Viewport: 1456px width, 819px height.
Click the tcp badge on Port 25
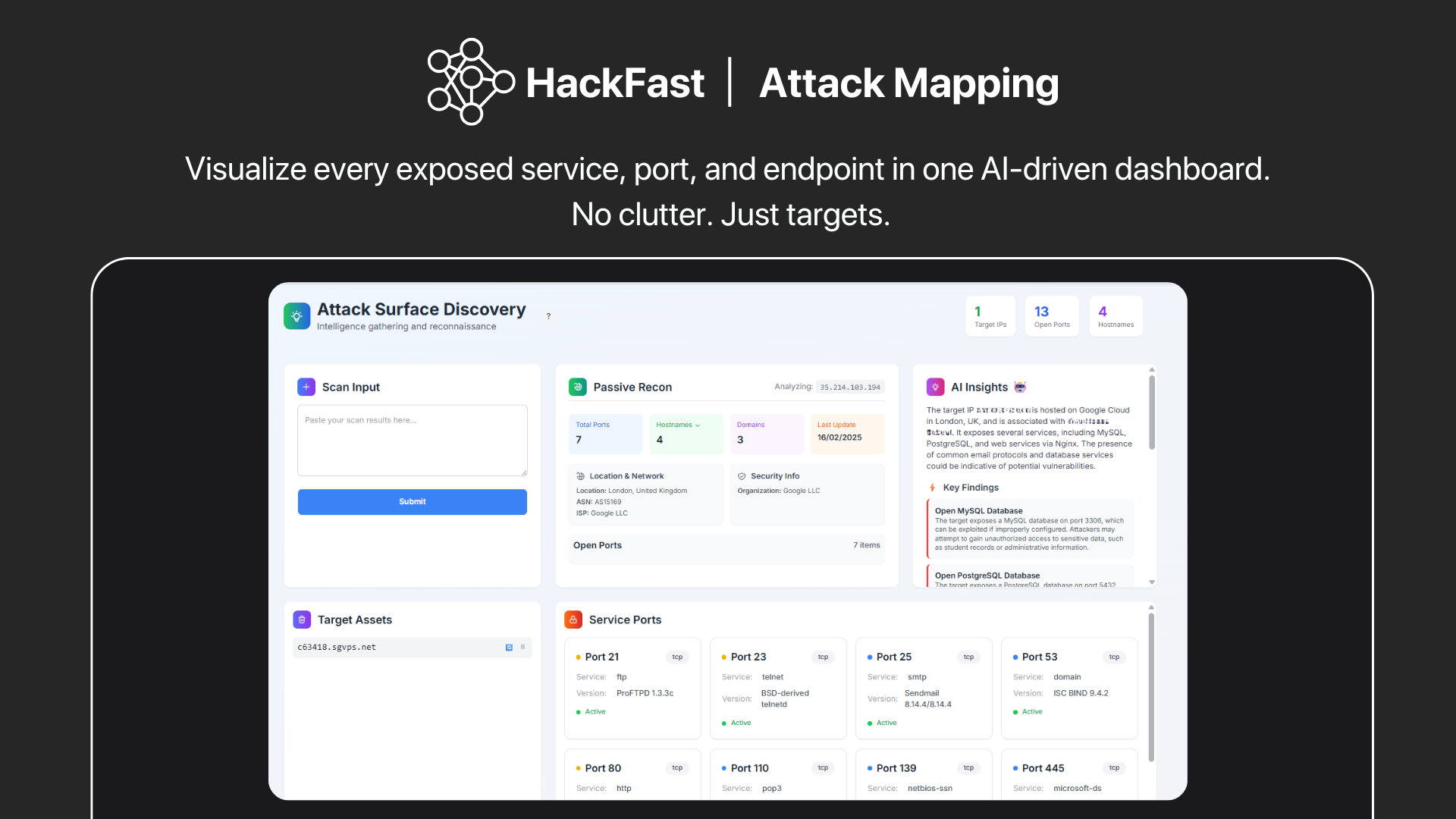click(968, 657)
